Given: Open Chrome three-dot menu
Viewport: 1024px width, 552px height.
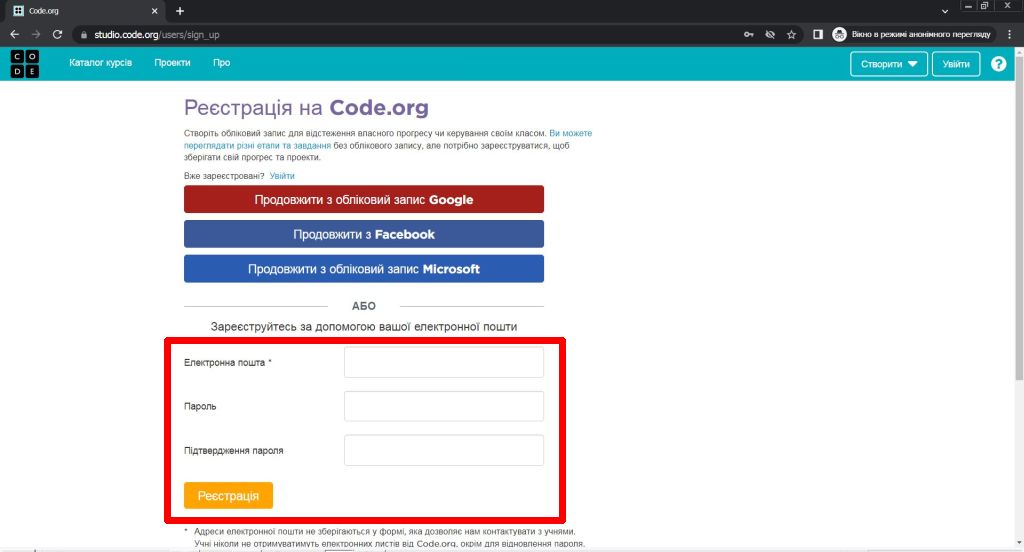Looking at the screenshot, I should tap(1010, 35).
